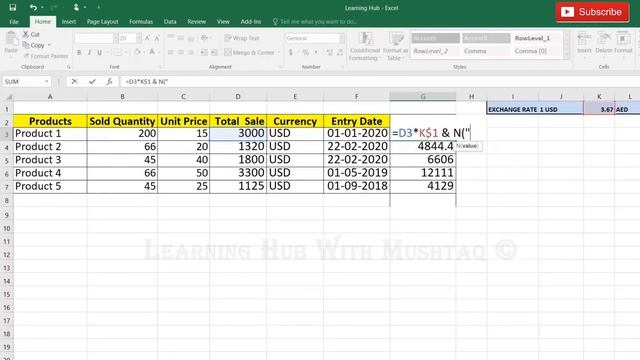The image size is (640, 360).
Task: Click the Copy button
Action: 34,45
